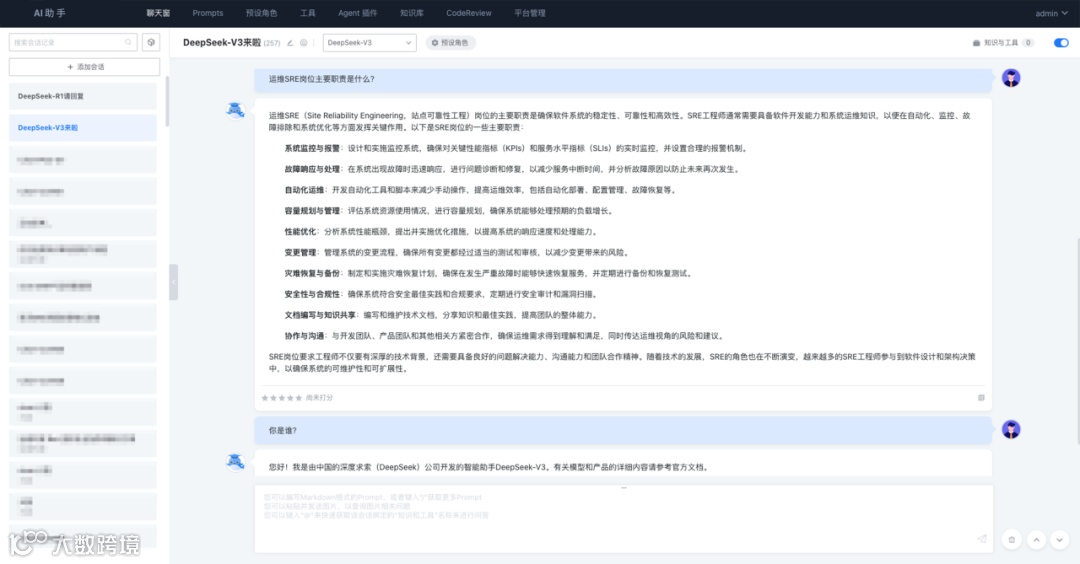Screen dimensions: 1080x564
Task: Open the 聊天室 tab
Action: click(158, 13)
